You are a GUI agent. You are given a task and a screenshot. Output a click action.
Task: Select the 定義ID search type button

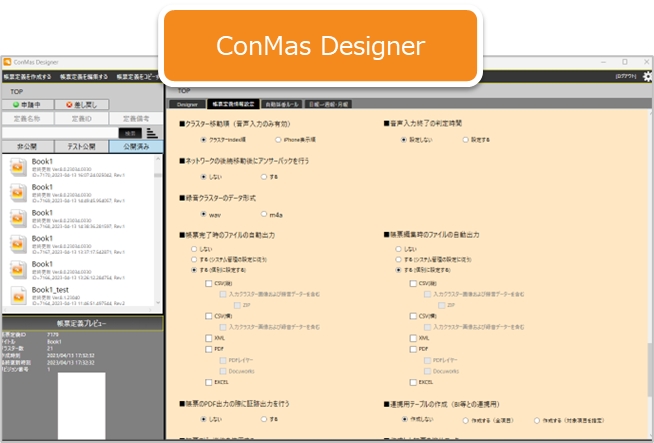pyautogui.click(x=82, y=119)
